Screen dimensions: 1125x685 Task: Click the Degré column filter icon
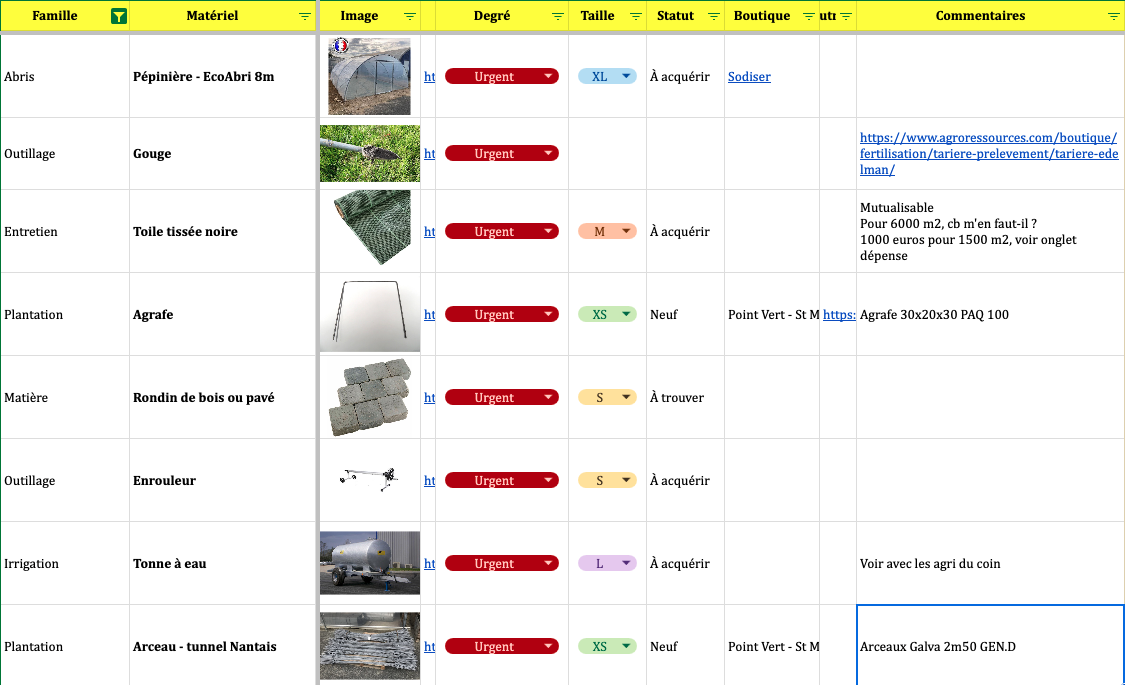pyautogui.click(x=556, y=17)
